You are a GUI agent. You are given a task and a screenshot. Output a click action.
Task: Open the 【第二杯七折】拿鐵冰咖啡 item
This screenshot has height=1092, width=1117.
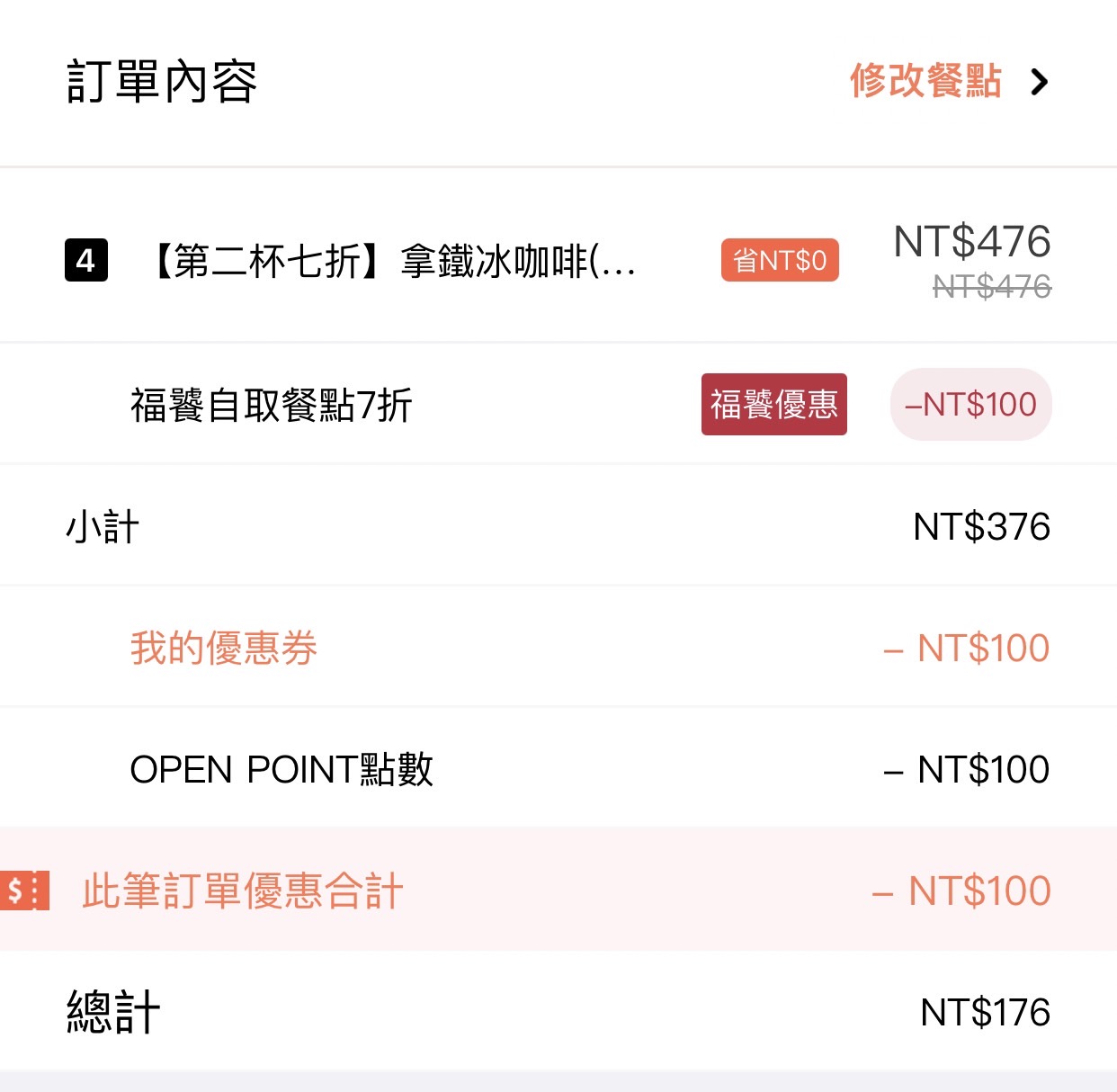[x=392, y=261]
